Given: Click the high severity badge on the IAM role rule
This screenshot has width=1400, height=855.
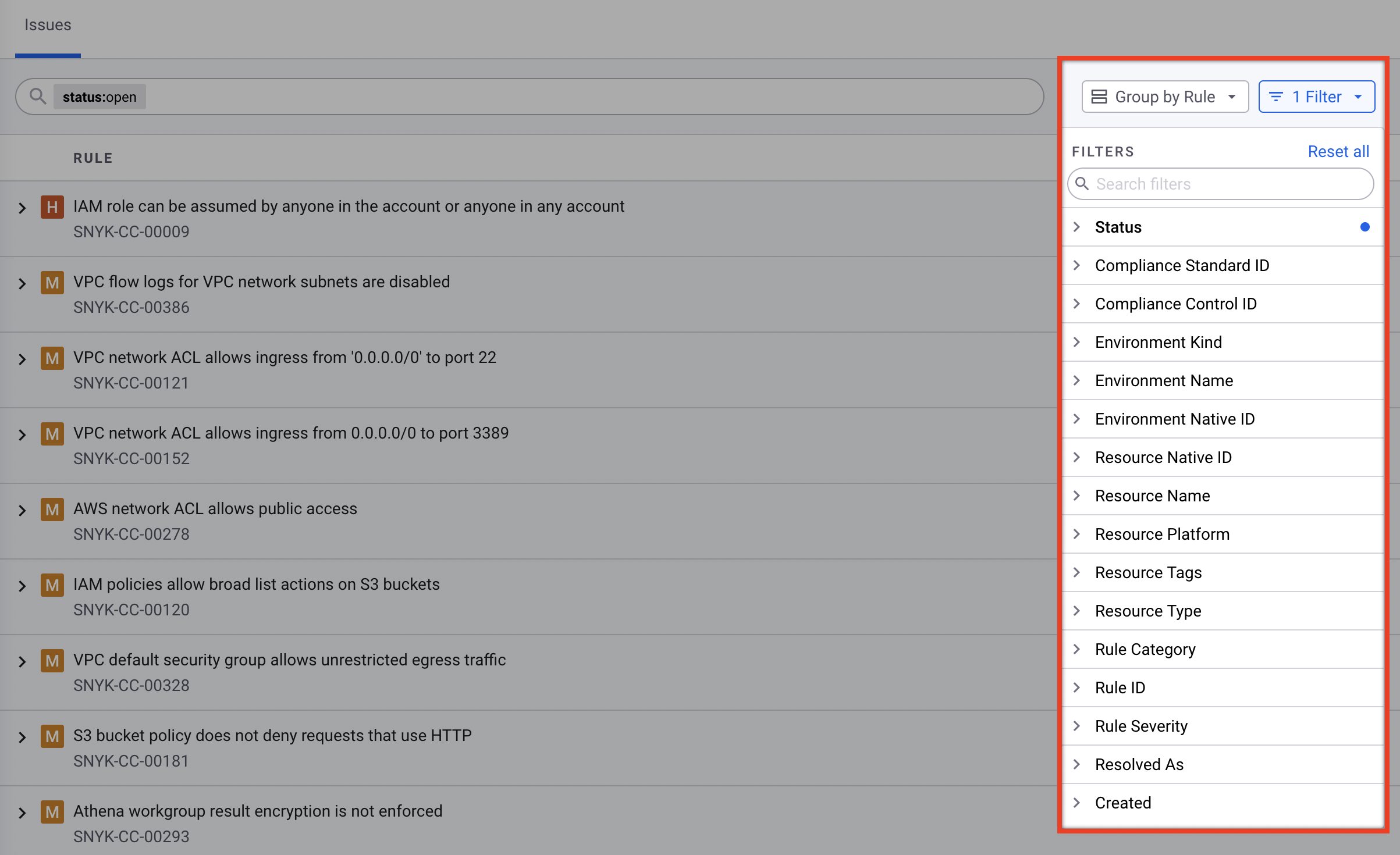Looking at the screenshot, I should coord(52,207).
